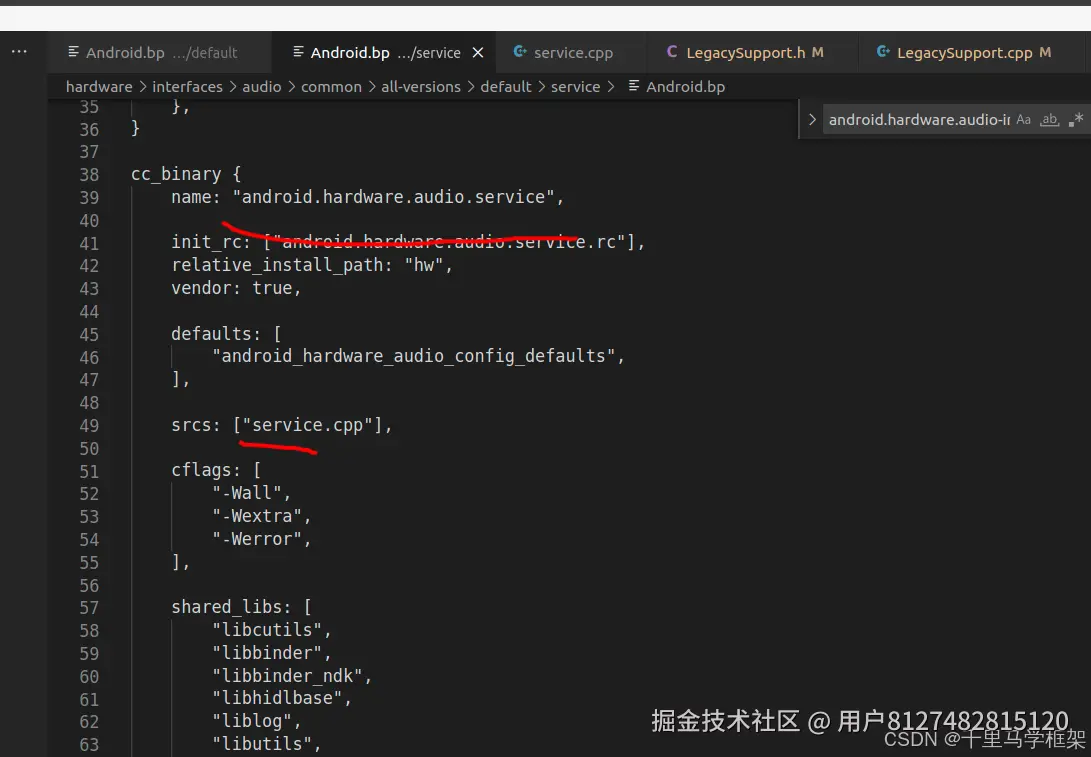Click 'audio' breadcrumb segment
The width and height of the screenshot is (1091, 757).
click(x=262, y=87)
